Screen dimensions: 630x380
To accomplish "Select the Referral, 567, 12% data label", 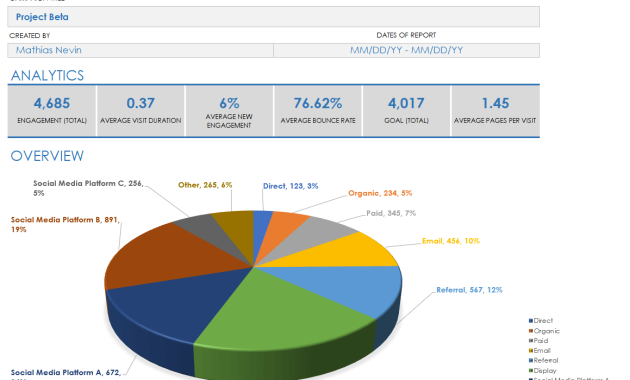I will [x=469, y=290].
